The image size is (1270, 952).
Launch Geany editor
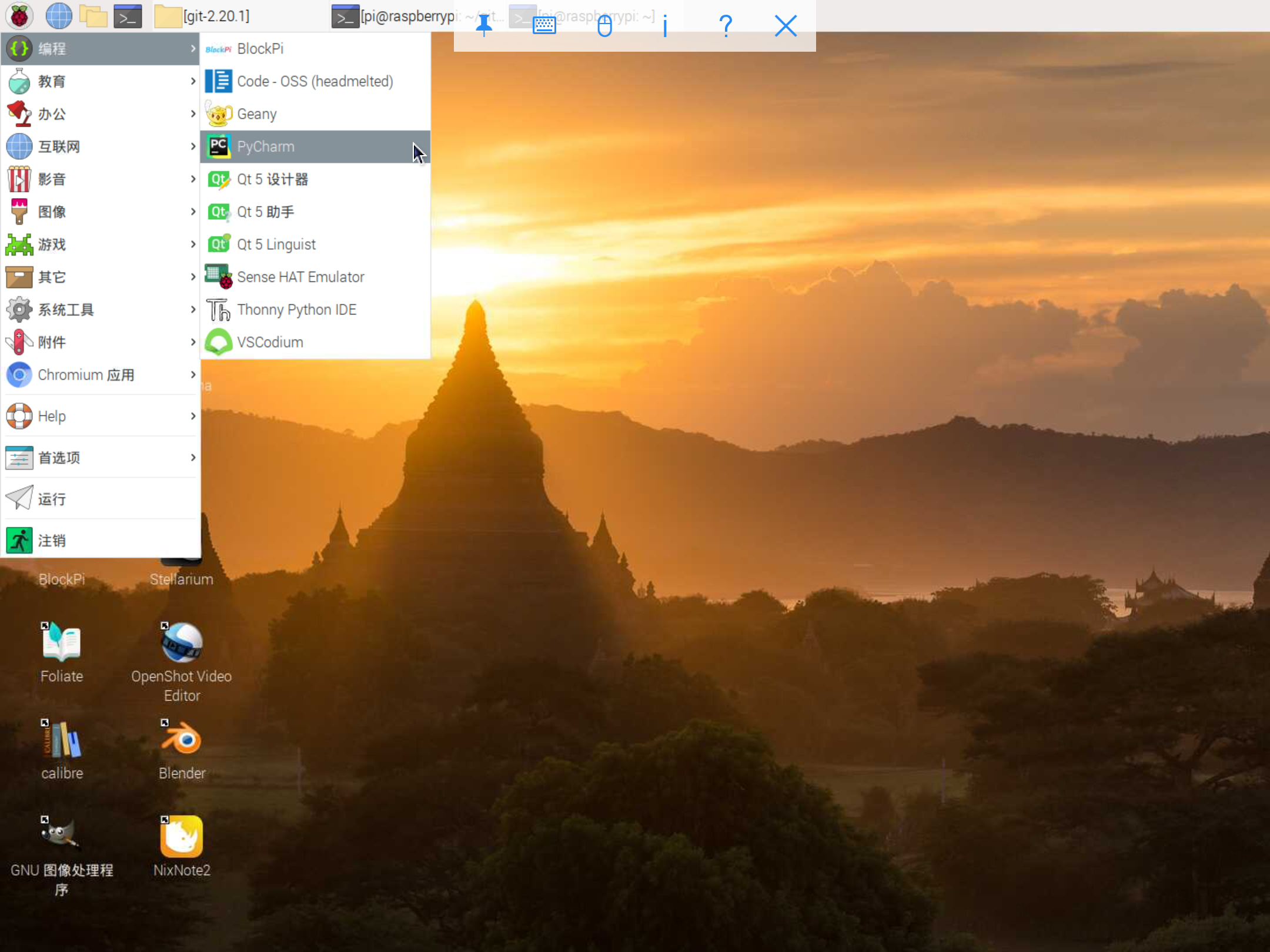pyautogui.click(x=316, y=114)
